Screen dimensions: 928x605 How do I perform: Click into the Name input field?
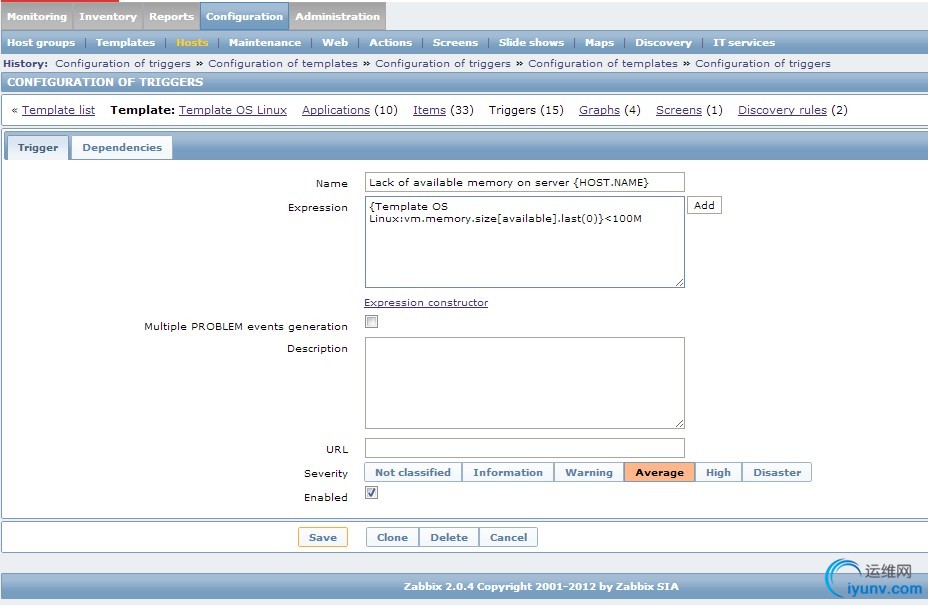pyautogui.click(x=524, y=182)
